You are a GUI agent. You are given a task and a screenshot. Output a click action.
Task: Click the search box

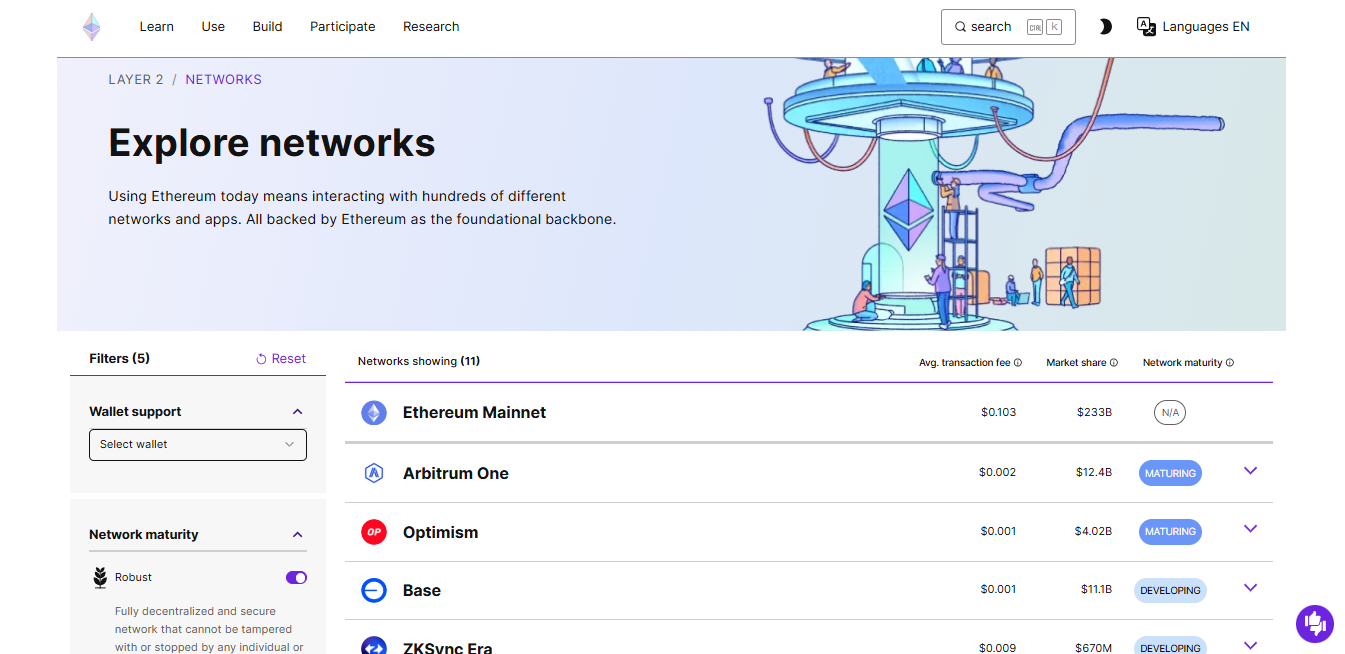click(1008, 27)
